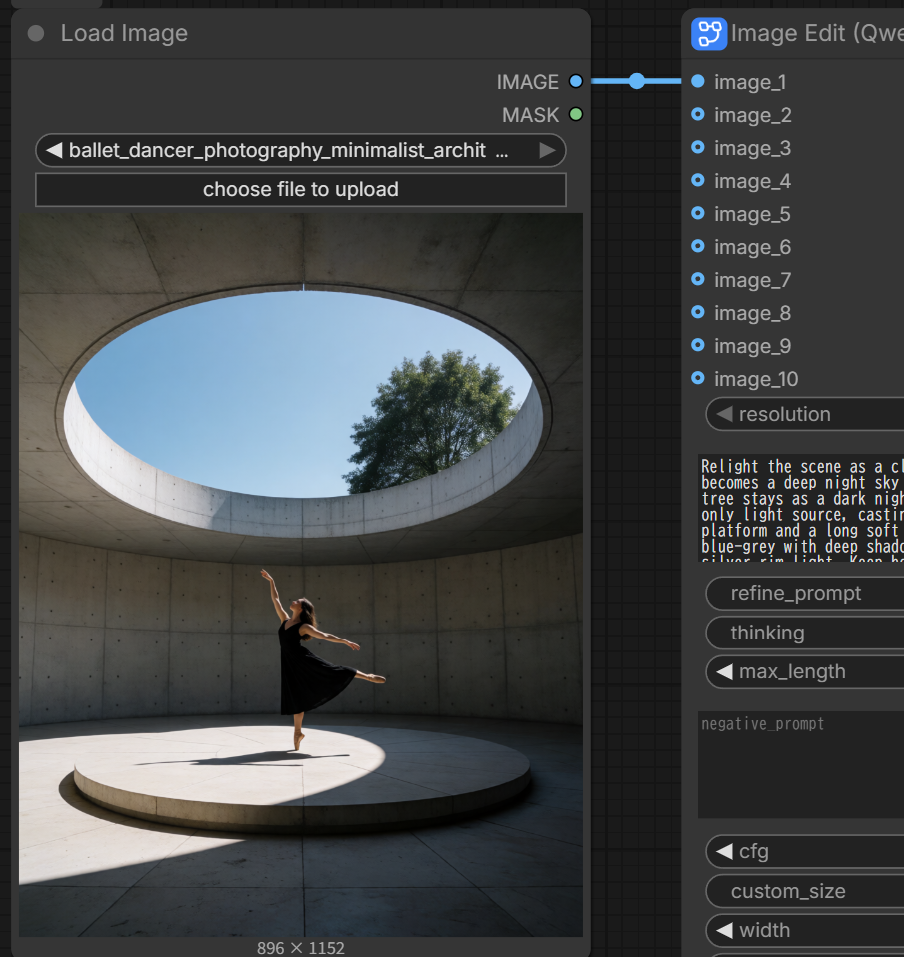Click the Load Image node collapse dot
This screenshot has width=904, height=957.
point(36,34)
